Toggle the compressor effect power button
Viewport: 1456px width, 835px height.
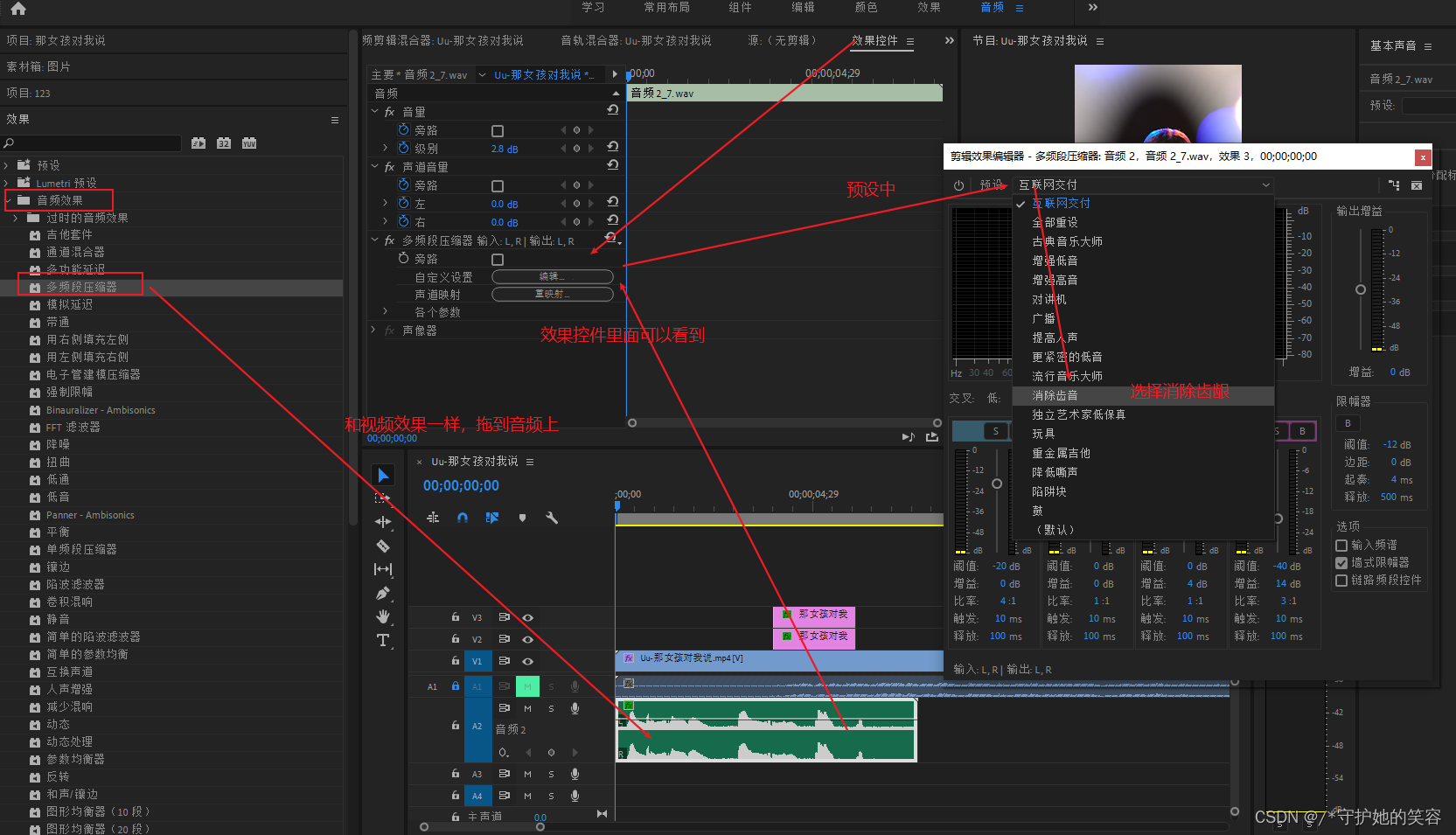pos(958,185)
